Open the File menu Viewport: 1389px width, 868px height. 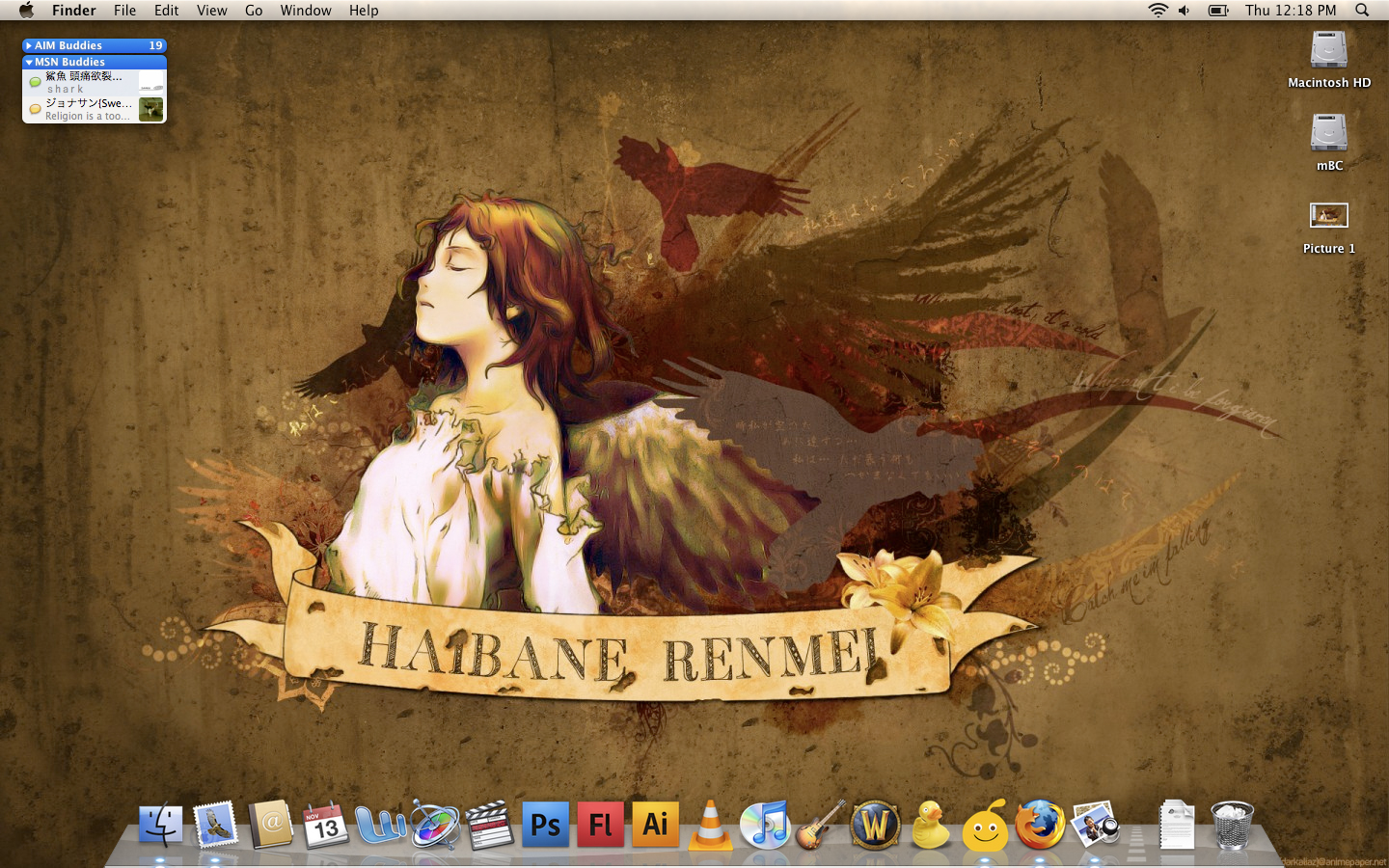tap(124, 11)
